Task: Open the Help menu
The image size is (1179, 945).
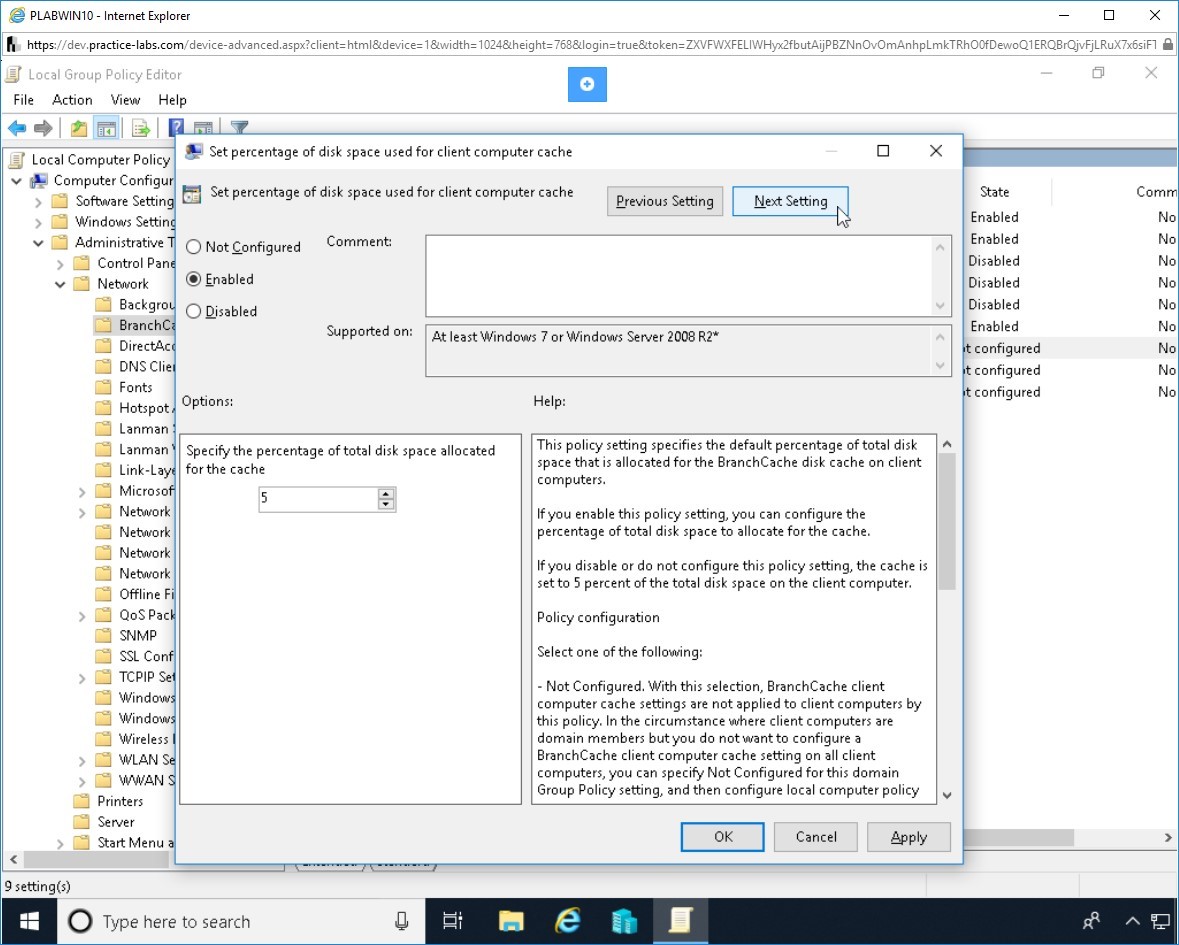Action: pyautogui.click(x=172, y=100)
